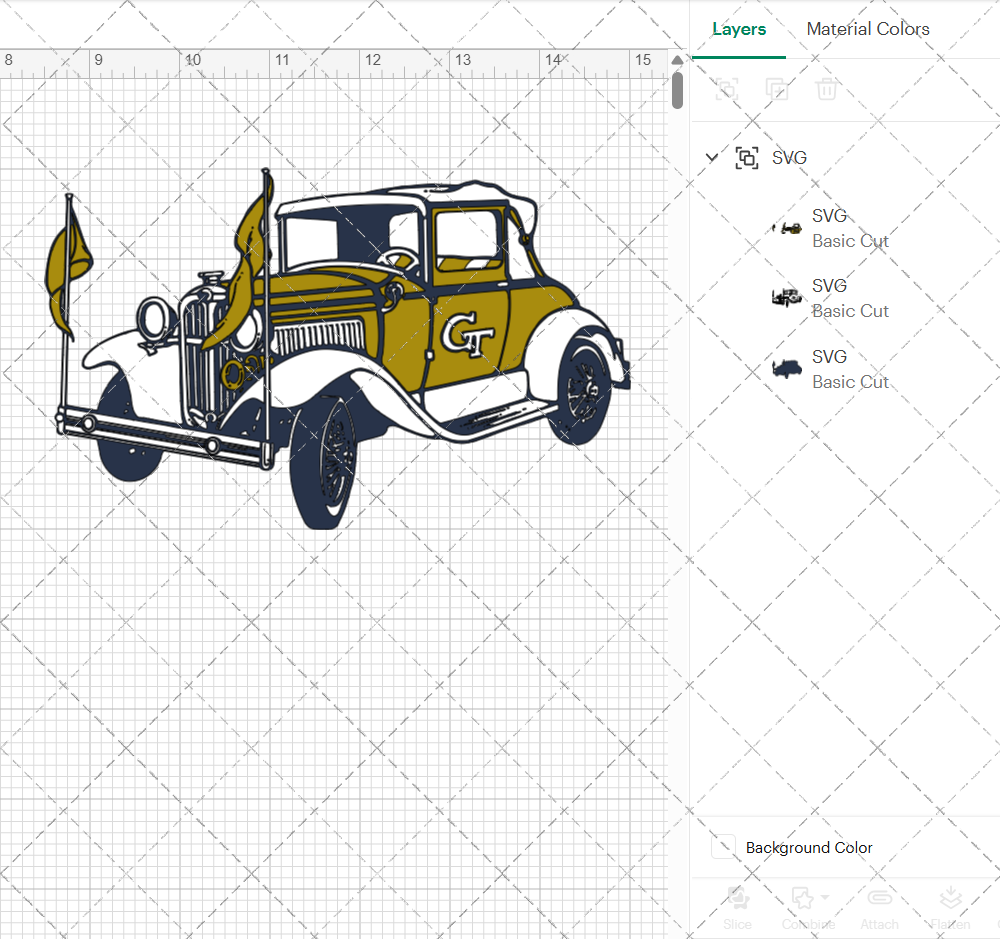This screenshot has width=1000, height=939.
Task: Open the Combine dropdown arrow
Action: pos(825,897)
